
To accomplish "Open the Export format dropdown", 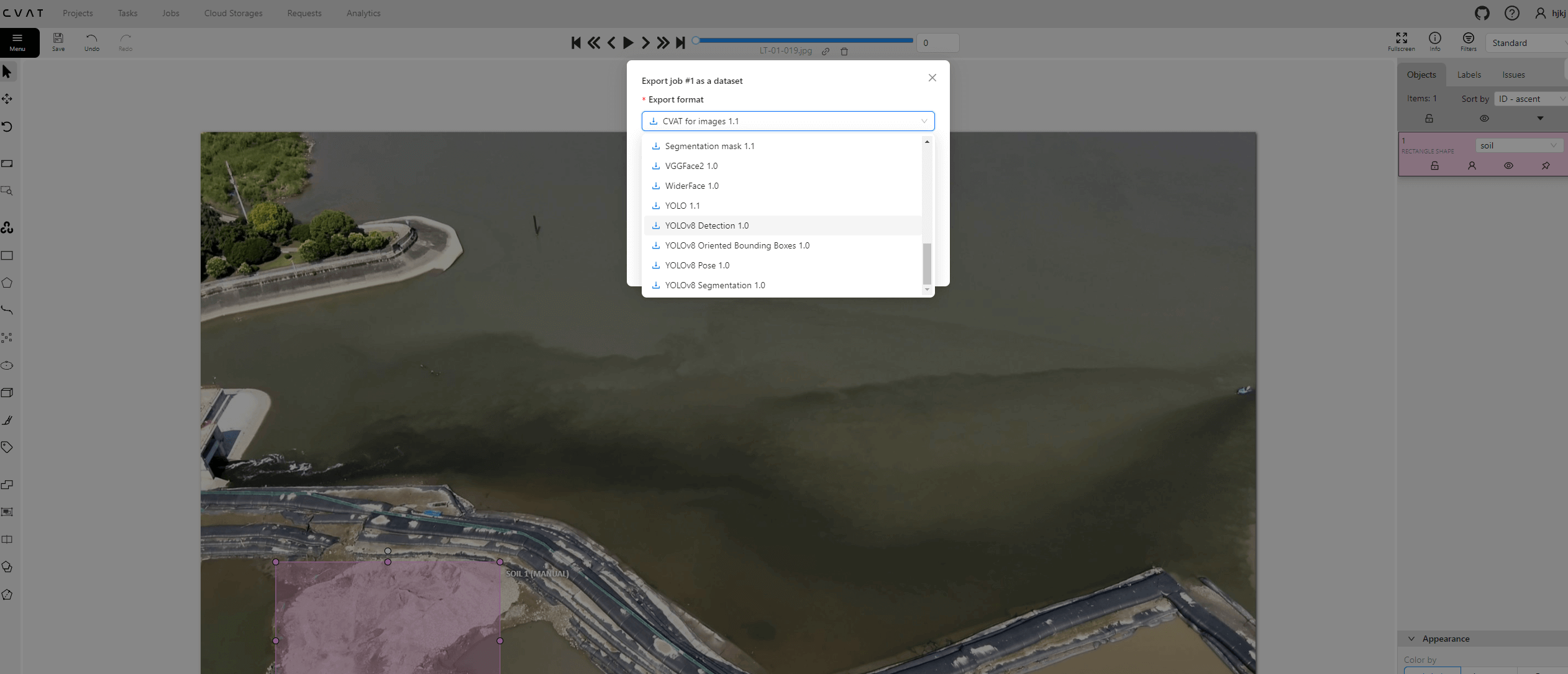I will coord(787,121).
